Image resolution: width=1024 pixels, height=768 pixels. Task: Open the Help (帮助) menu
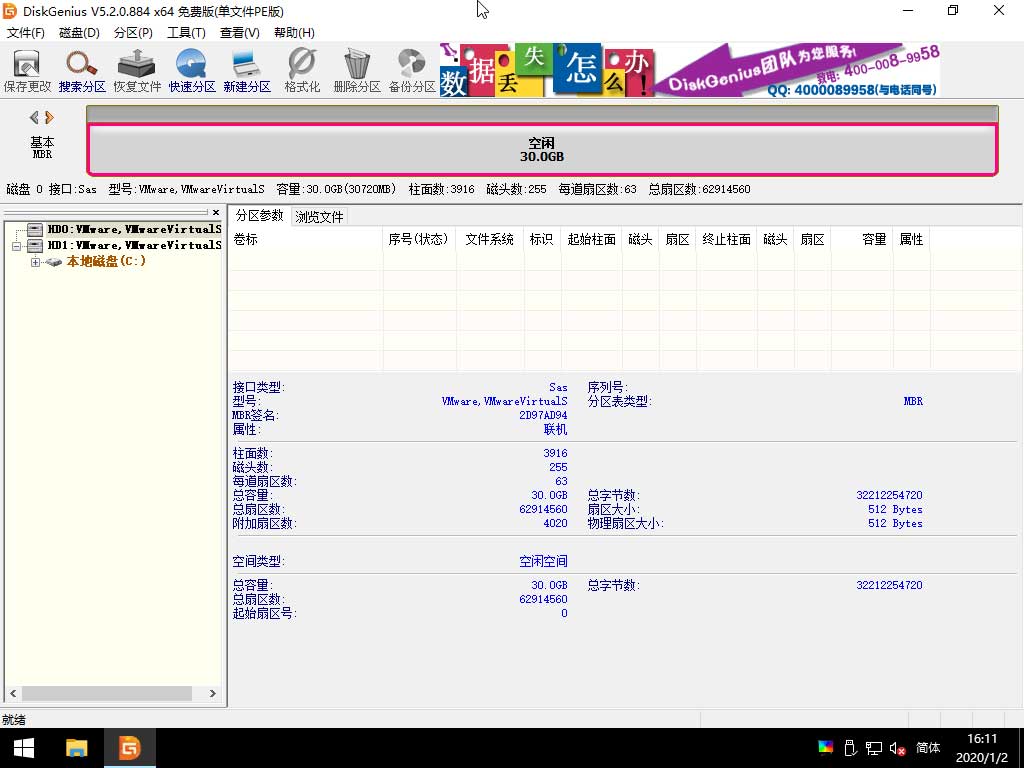294,33
